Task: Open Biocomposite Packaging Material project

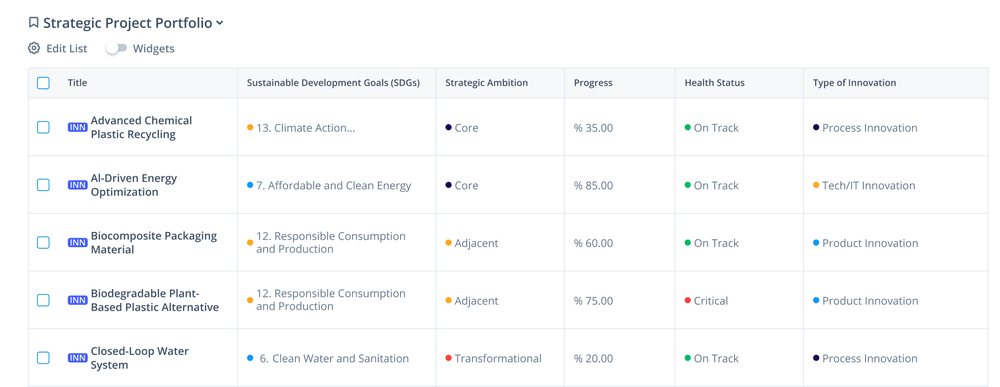Action: tap(154, 242)
